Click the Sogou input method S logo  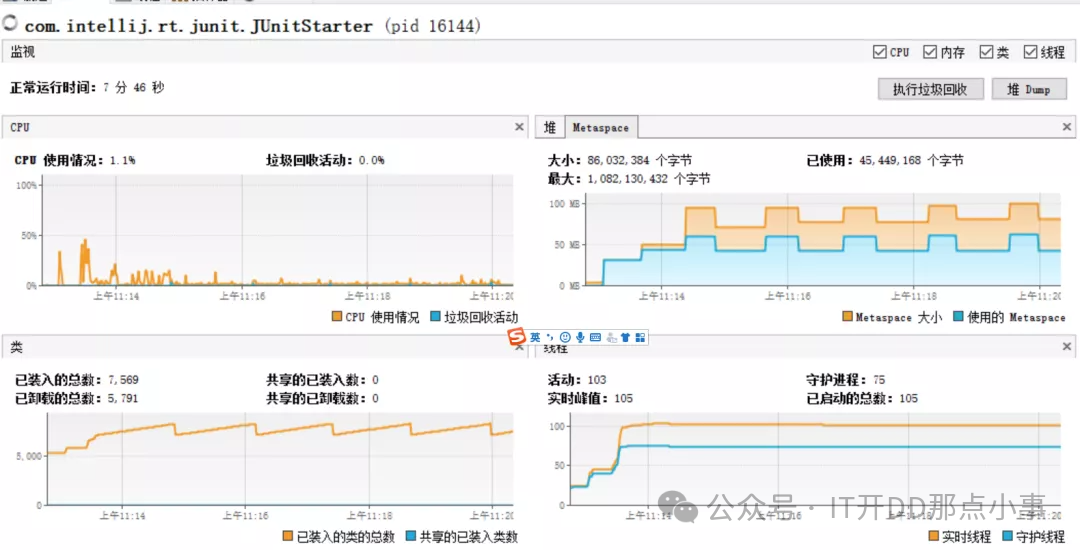click(517, 338)
